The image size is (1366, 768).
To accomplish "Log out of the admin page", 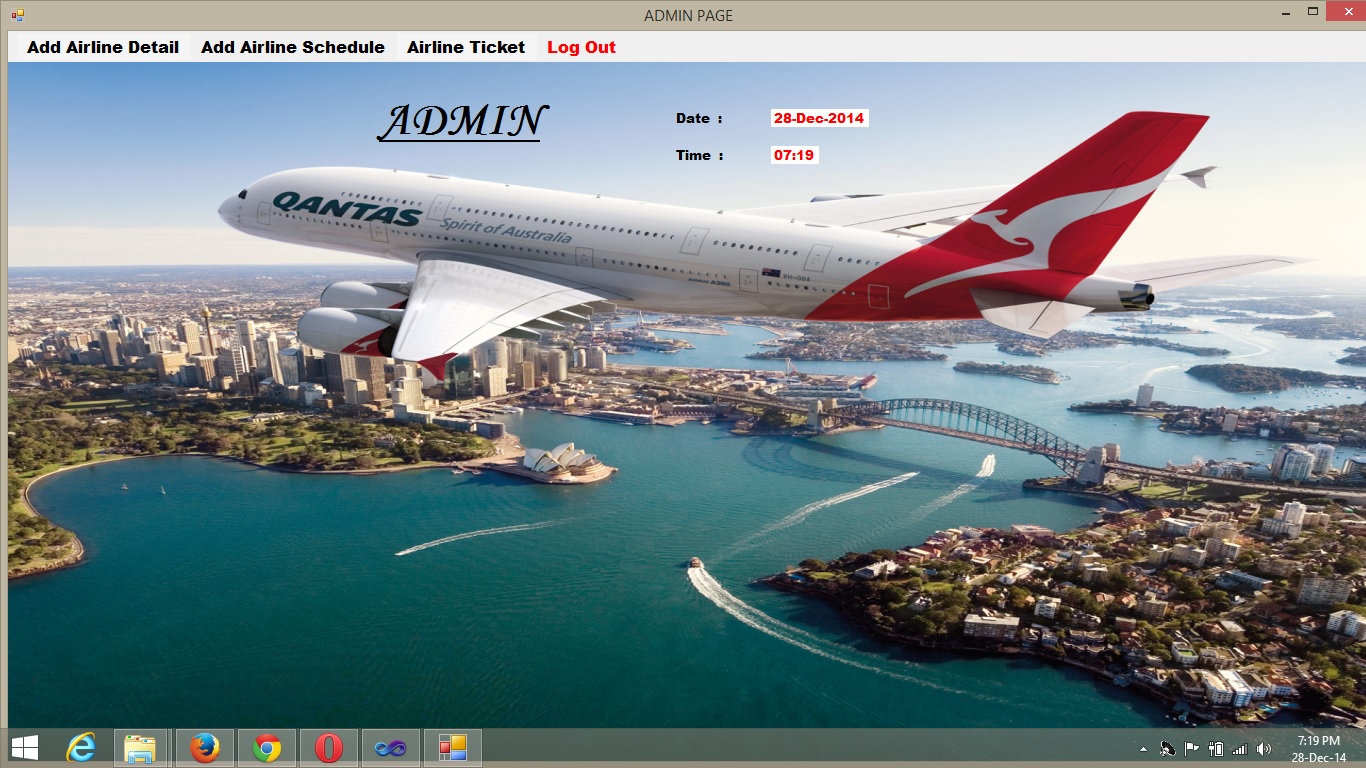I will 581,46.
